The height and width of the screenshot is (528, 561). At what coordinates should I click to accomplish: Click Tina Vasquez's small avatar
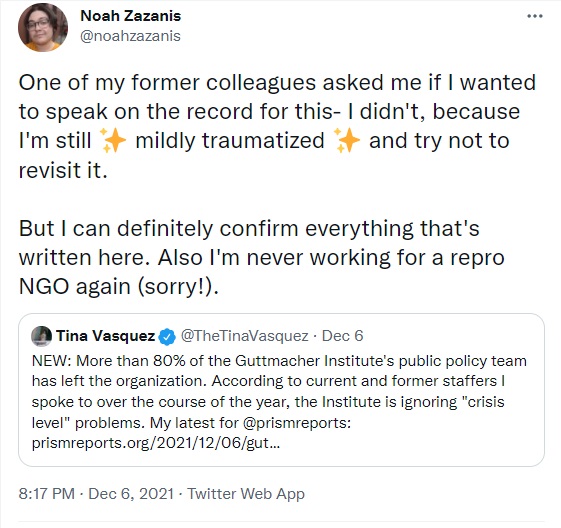(x=42, y=336)
